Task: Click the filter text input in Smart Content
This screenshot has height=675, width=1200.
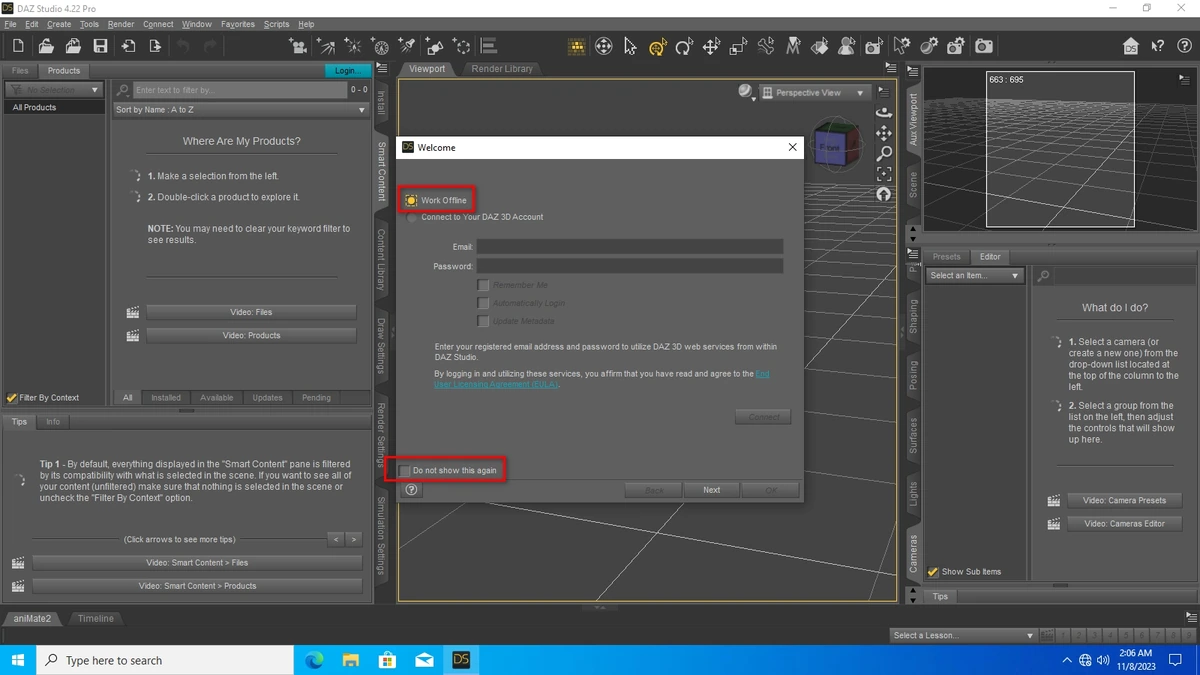Action: point(240,90)
